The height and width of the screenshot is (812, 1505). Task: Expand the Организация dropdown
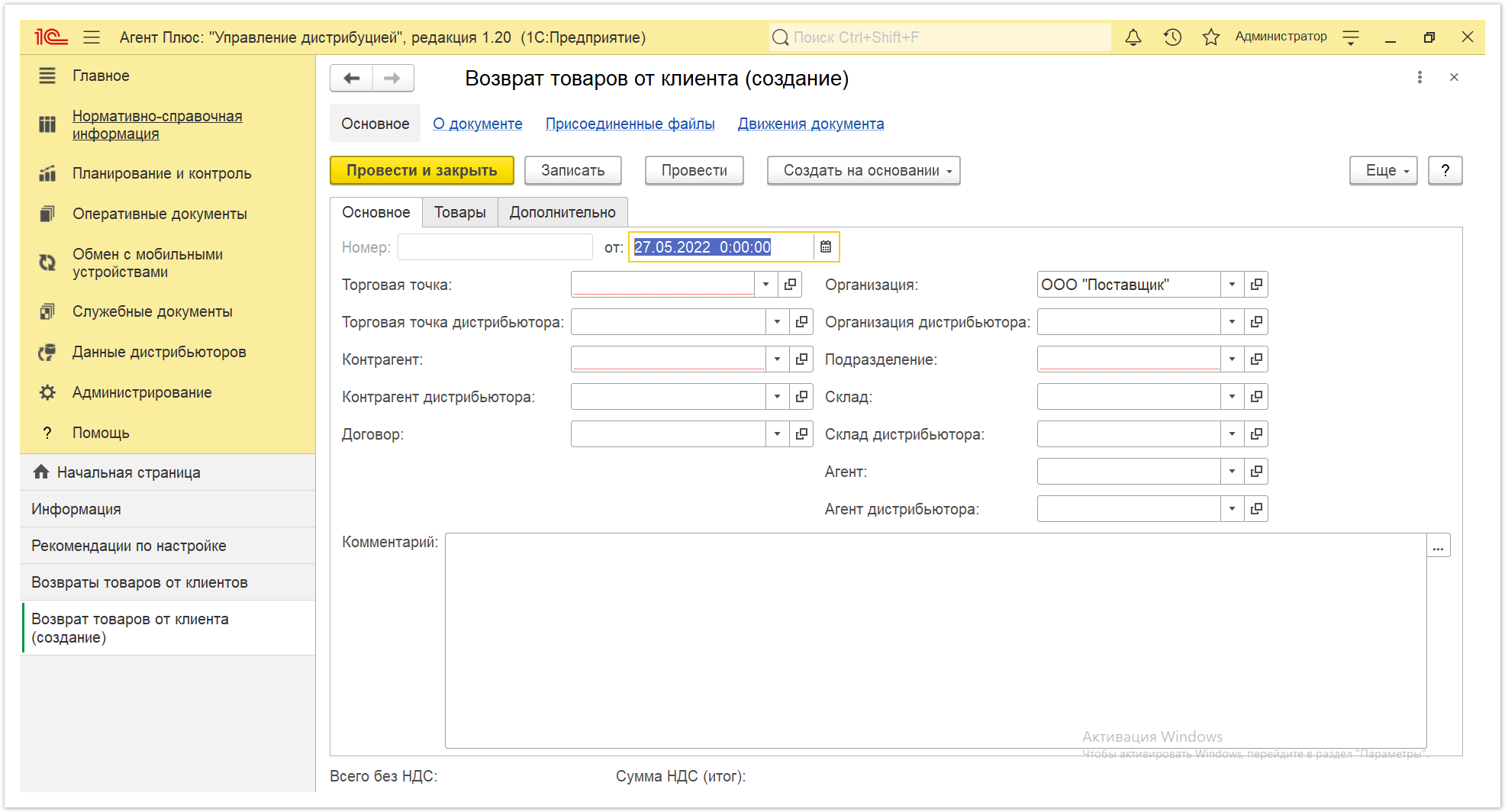pyautogui.click(x=1232, y=285)
